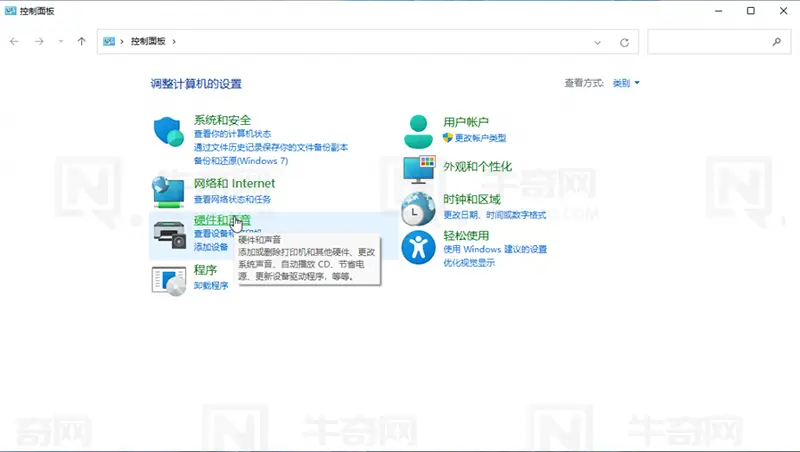Click 查看你的计算机状态 link

(232, 134)
